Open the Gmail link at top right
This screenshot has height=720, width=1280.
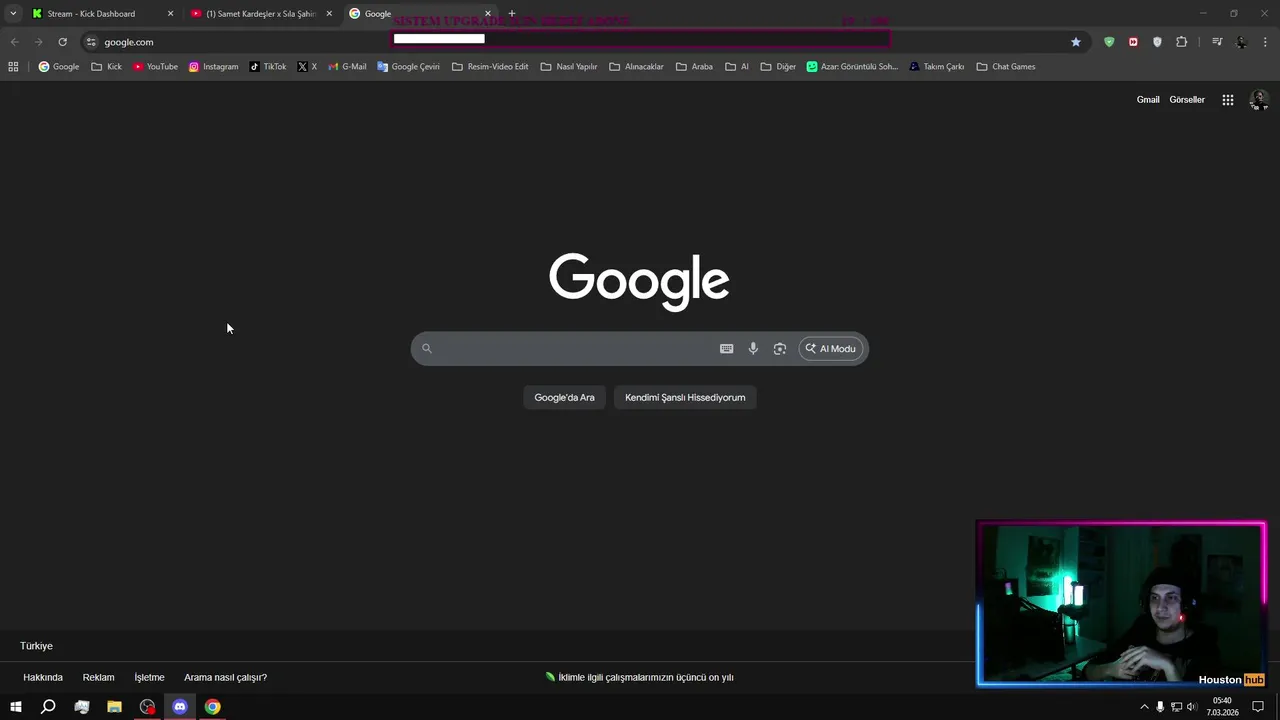coord(1148,100)
